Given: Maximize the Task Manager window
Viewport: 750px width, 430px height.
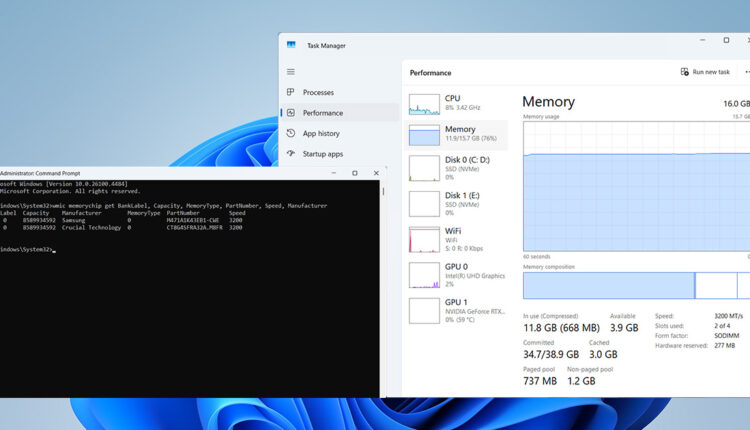Looking at the screenshot, I should (726, 41).
